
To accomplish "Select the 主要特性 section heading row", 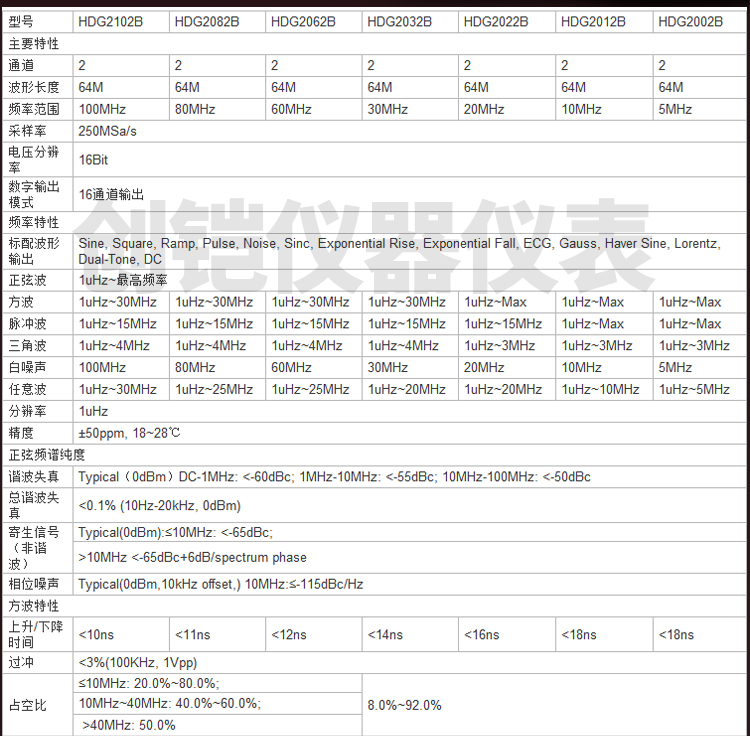I will point(34,43).
